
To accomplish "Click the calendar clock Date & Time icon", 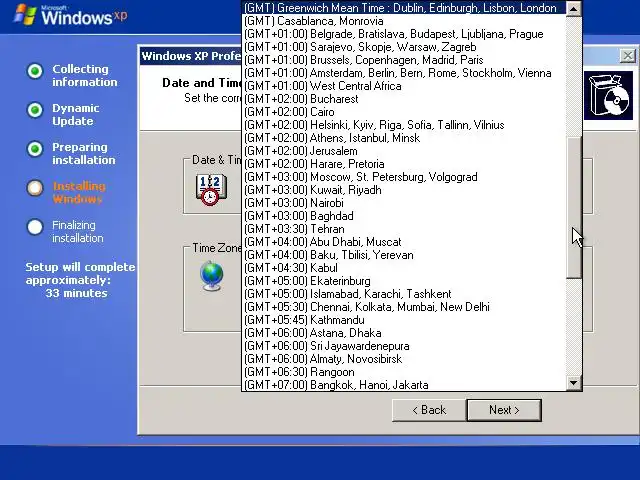I will point(211,189).
